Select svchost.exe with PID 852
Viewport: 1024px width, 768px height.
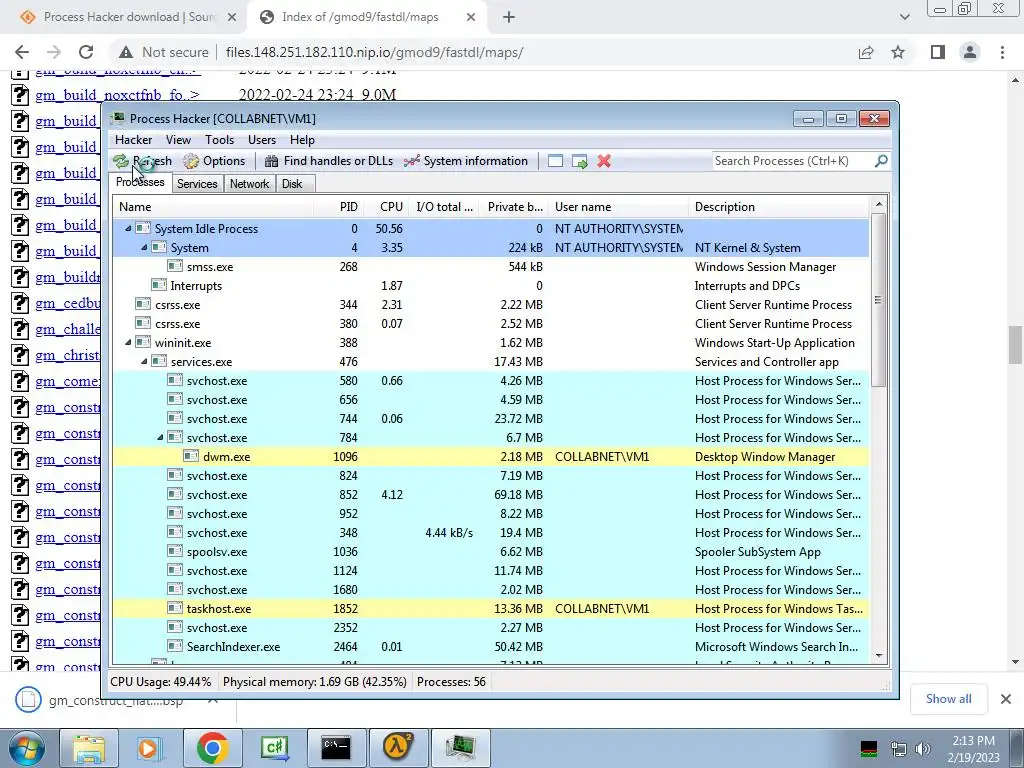click(491, 494)
